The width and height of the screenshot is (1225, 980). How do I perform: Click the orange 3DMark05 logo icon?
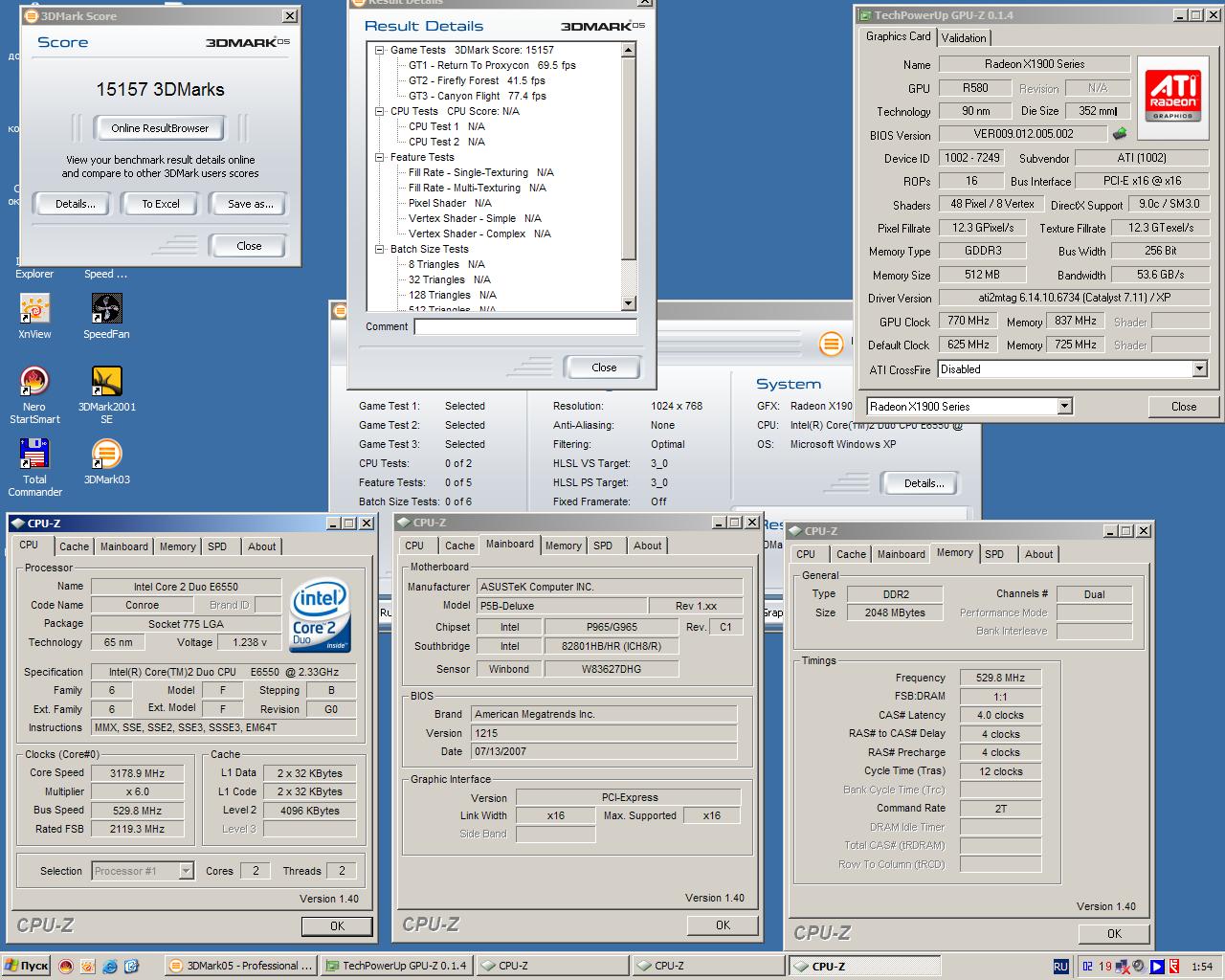[832, 344]
